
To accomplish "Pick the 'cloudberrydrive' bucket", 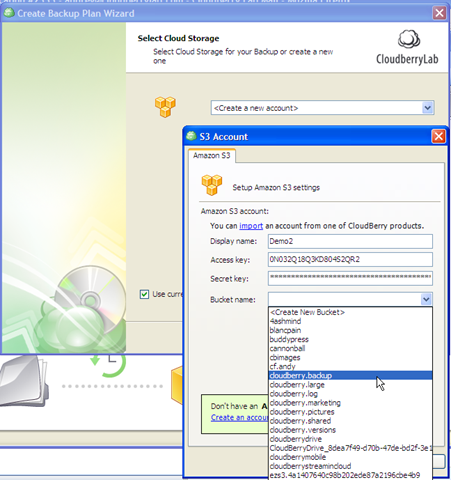I will coord(350,439).
